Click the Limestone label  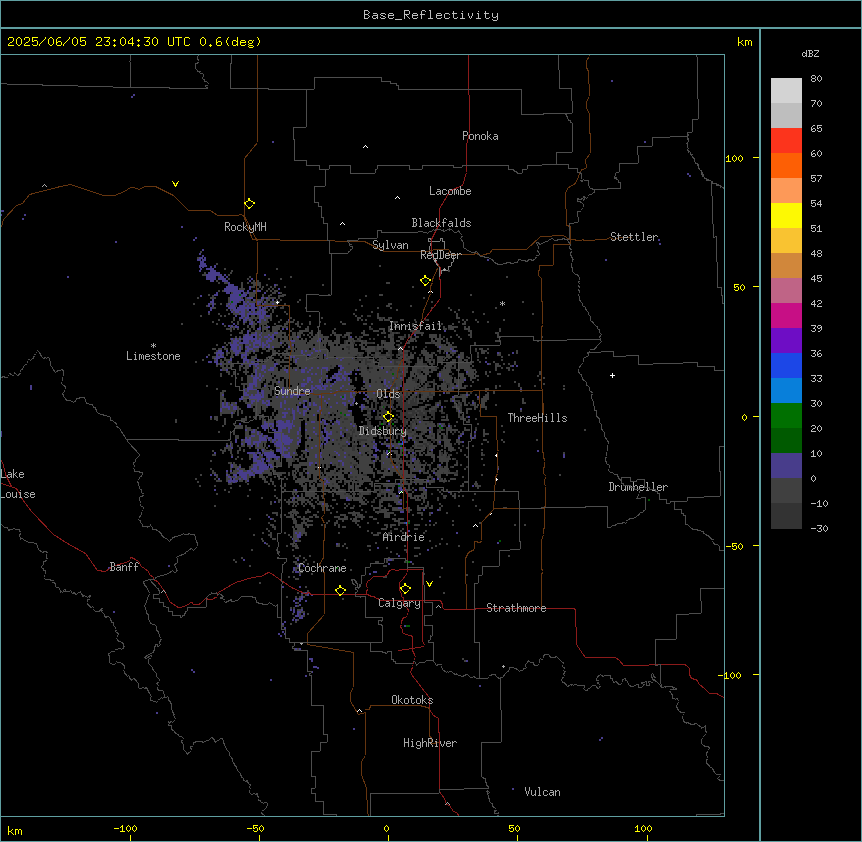click(x=153, y=356)
